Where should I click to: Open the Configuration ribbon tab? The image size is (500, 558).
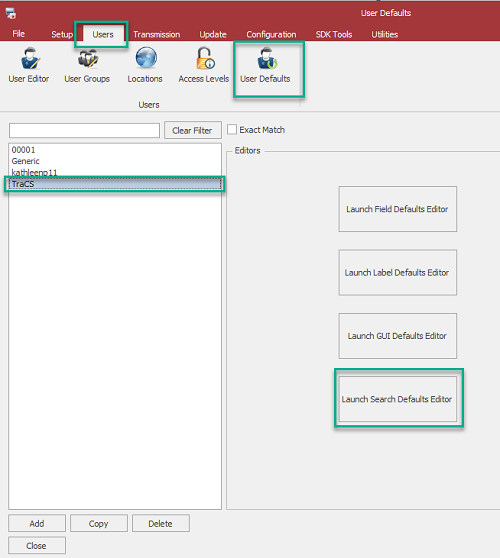tap(271, 35)
